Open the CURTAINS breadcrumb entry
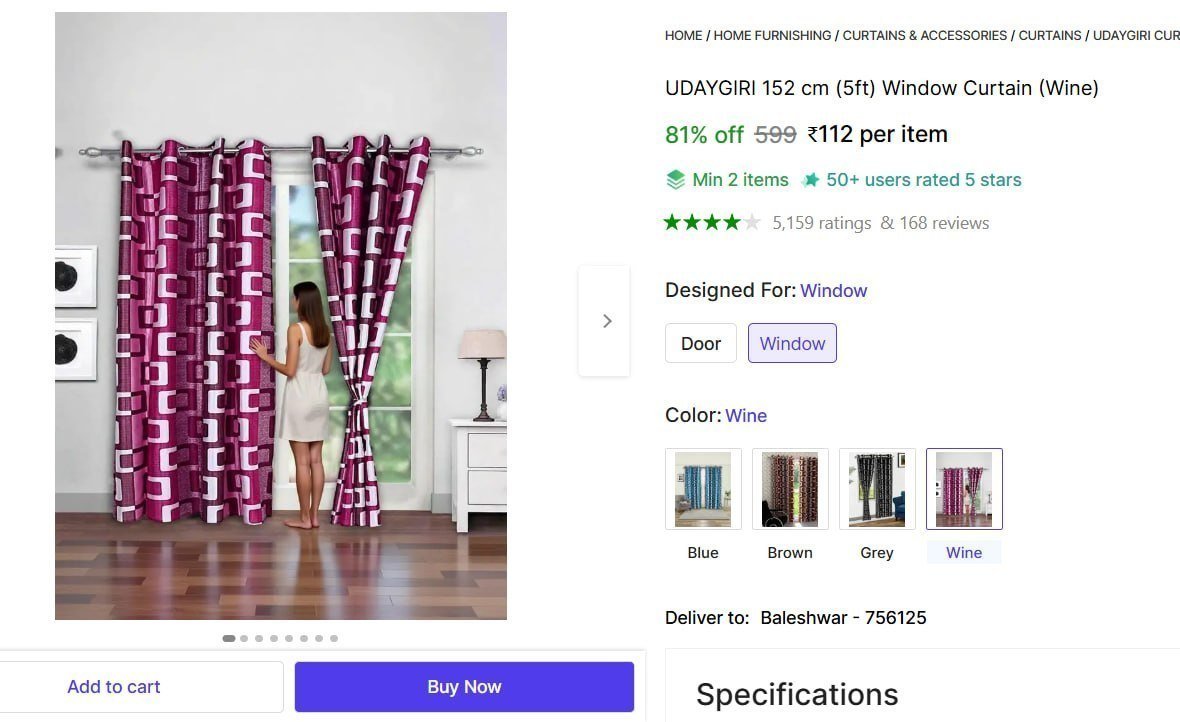Image resolution: width=1180 pixels, height=722 pixels. tap(1049, 35)
